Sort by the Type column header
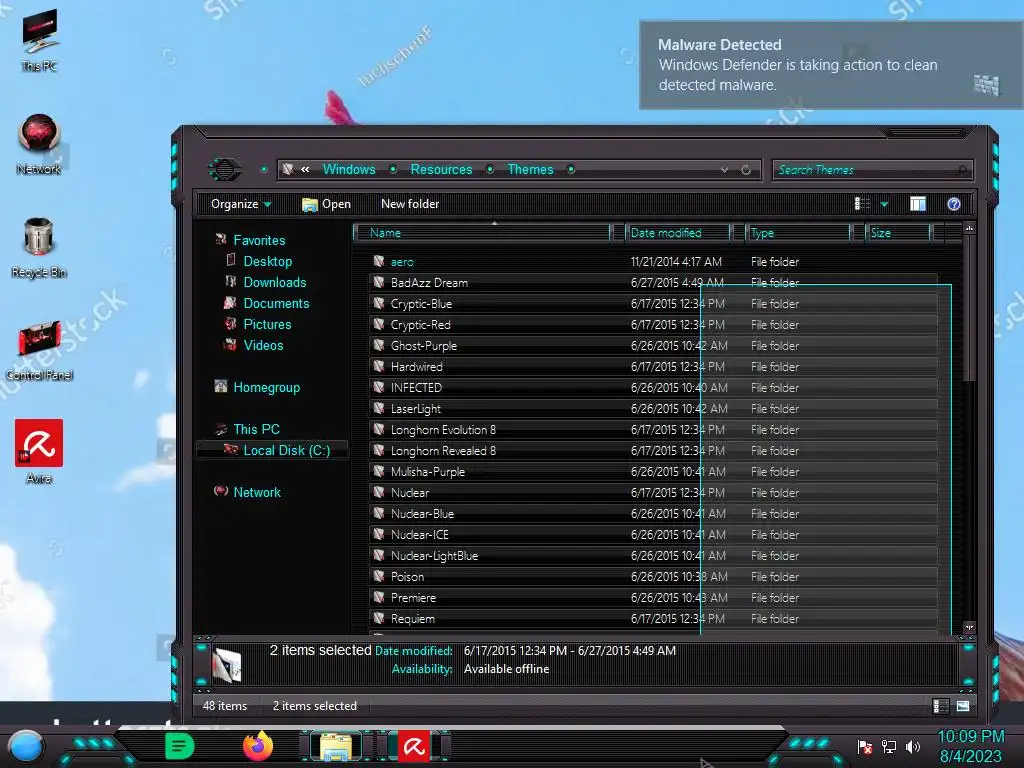The height and width of the screenshot is (768, 1024). (798, 232)
